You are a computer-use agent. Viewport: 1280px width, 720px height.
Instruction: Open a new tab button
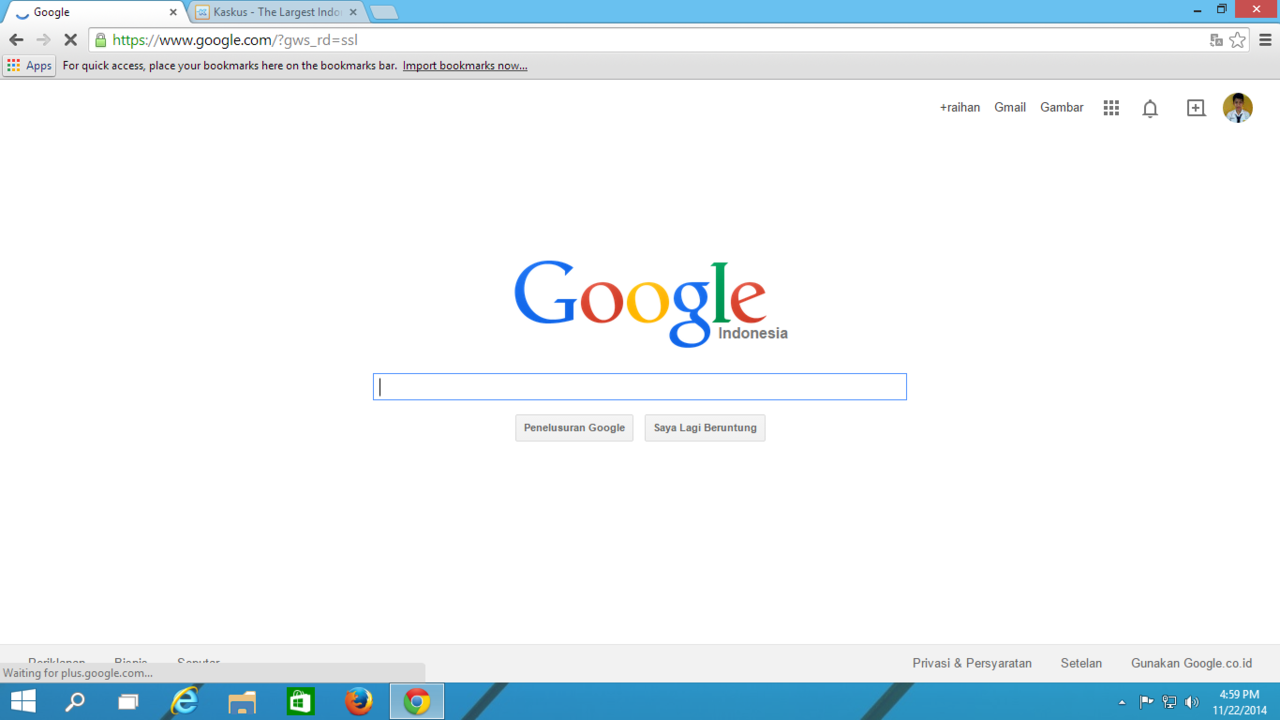point(384,13)
